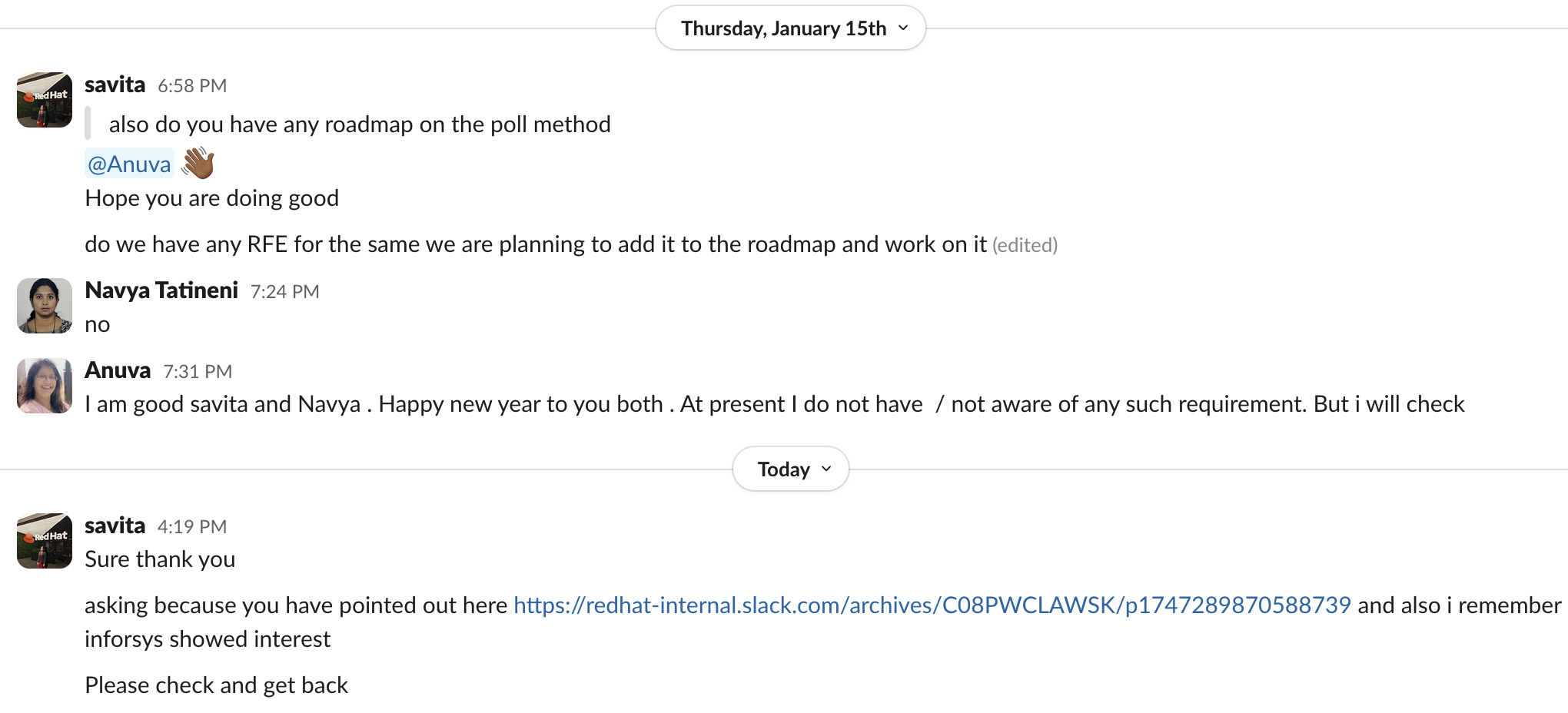Open the redhat-internal Slack archive link

(932, 605)
